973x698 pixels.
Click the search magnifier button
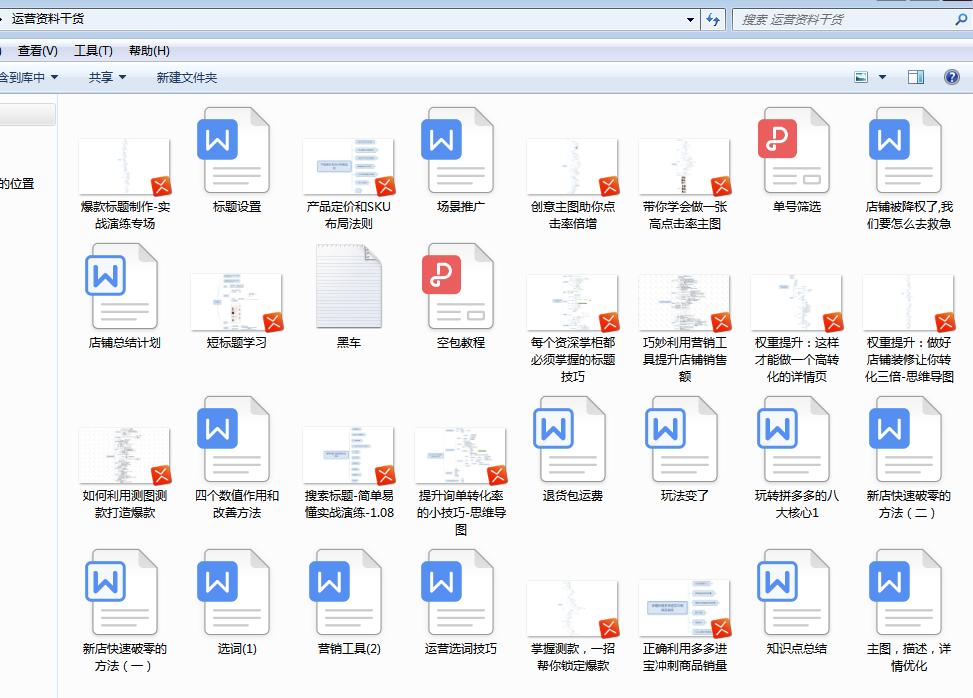(963, 18)
